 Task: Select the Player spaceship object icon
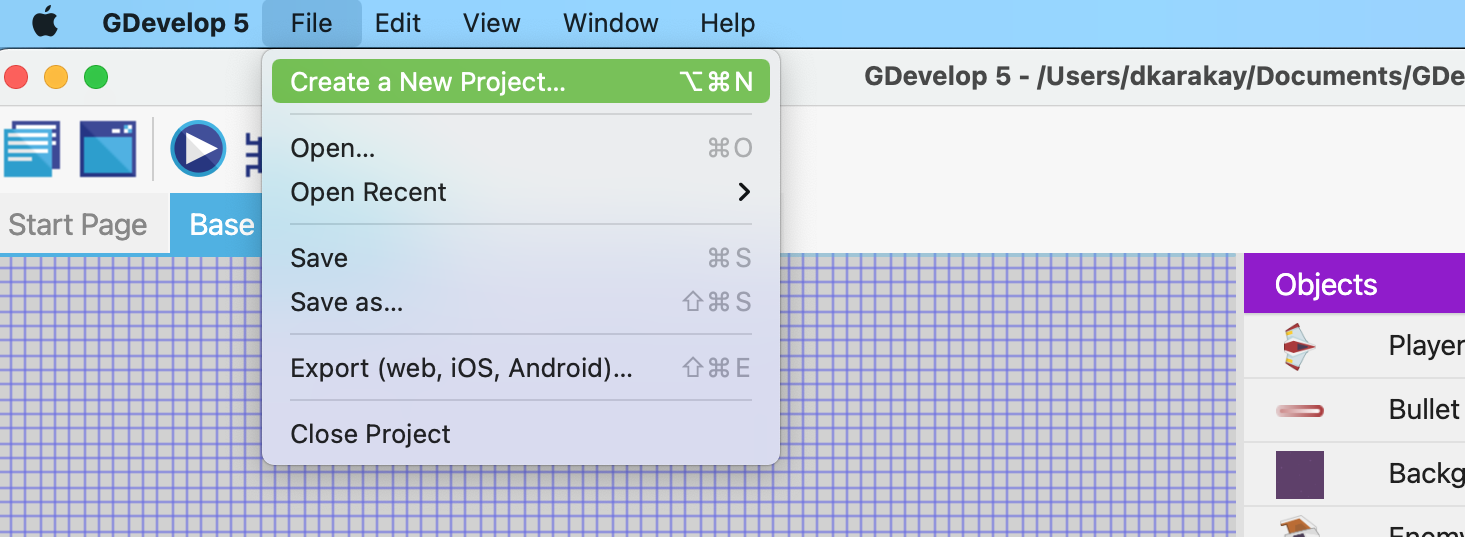[1299, 347]
